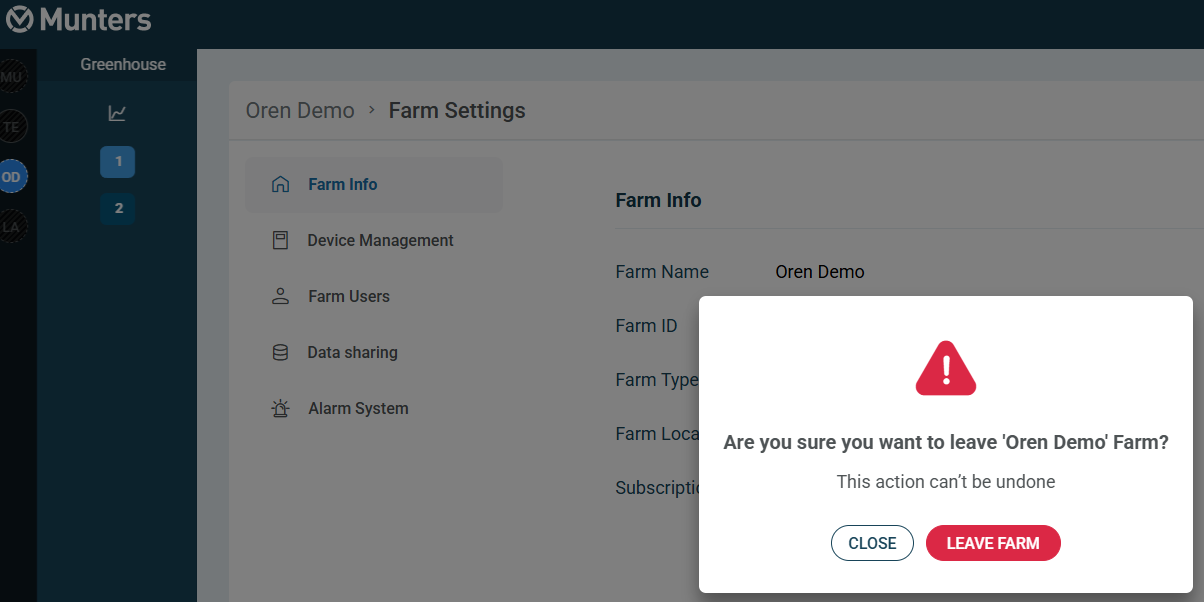This screenshot has height=602, width=1204.
Task: Click the Alarm System siren icon
Action: pyautogui.click(x=281, y=408)
